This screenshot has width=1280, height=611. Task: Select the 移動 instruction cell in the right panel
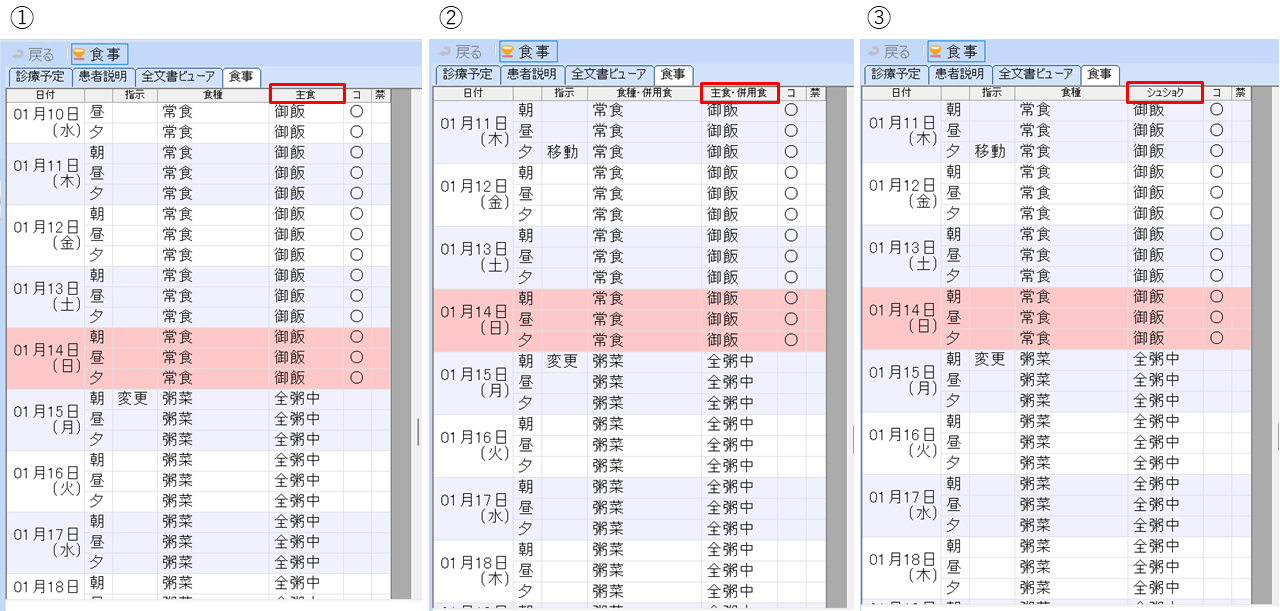pos(991,151)
